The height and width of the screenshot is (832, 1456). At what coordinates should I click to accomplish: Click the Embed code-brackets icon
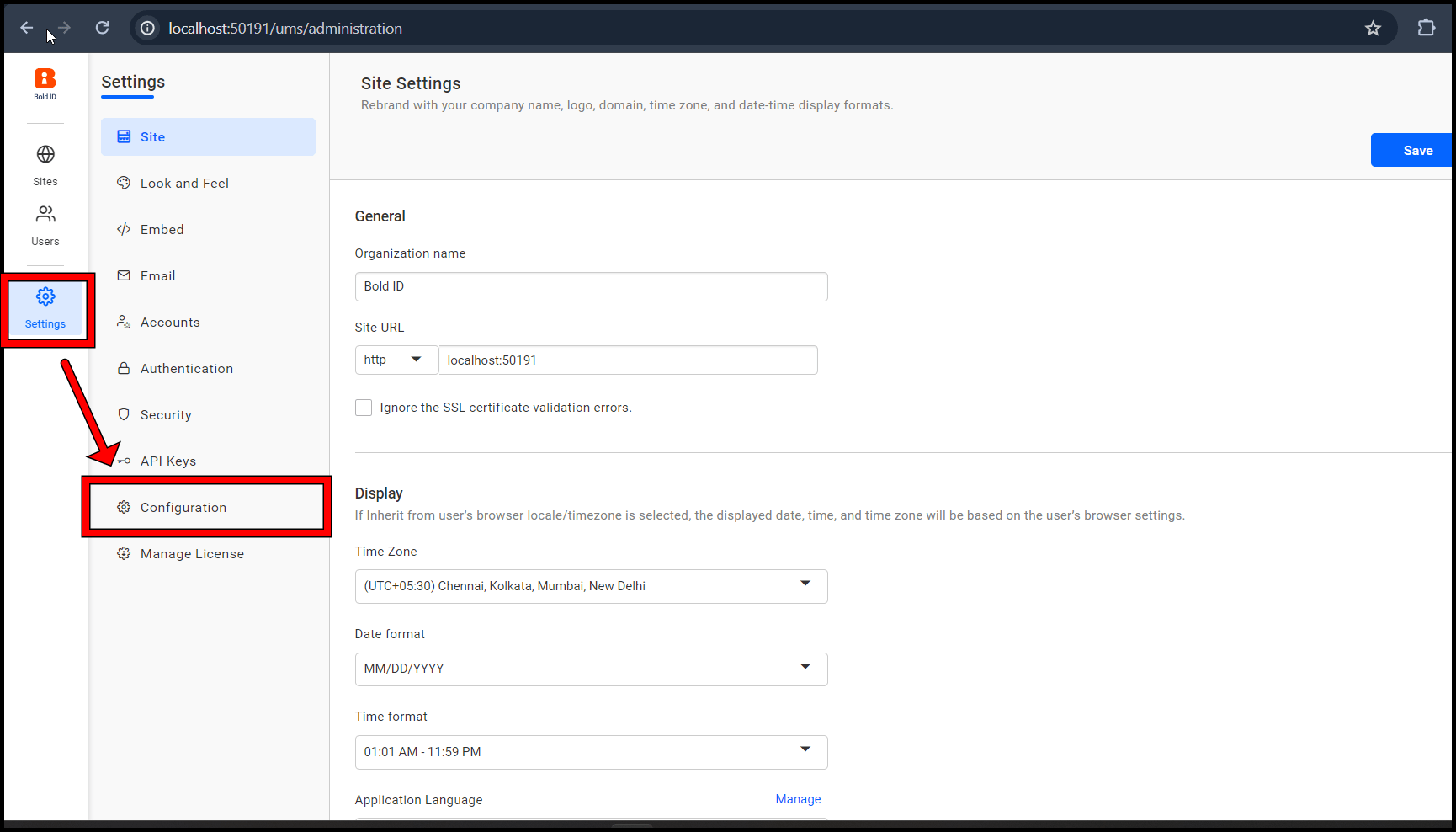[x=124, y=229]
